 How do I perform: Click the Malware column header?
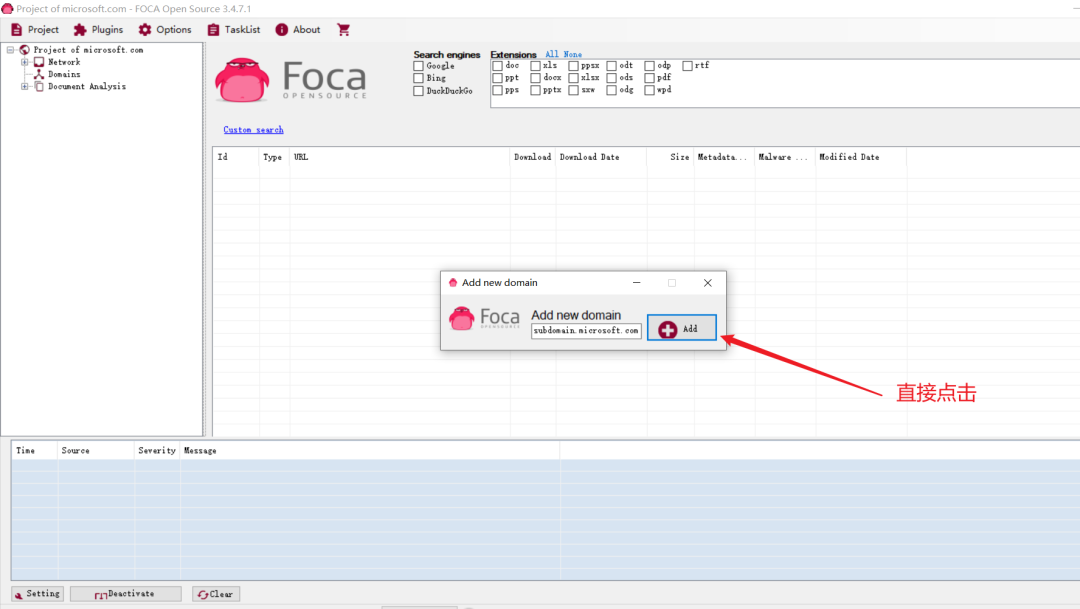pos(785,157)
